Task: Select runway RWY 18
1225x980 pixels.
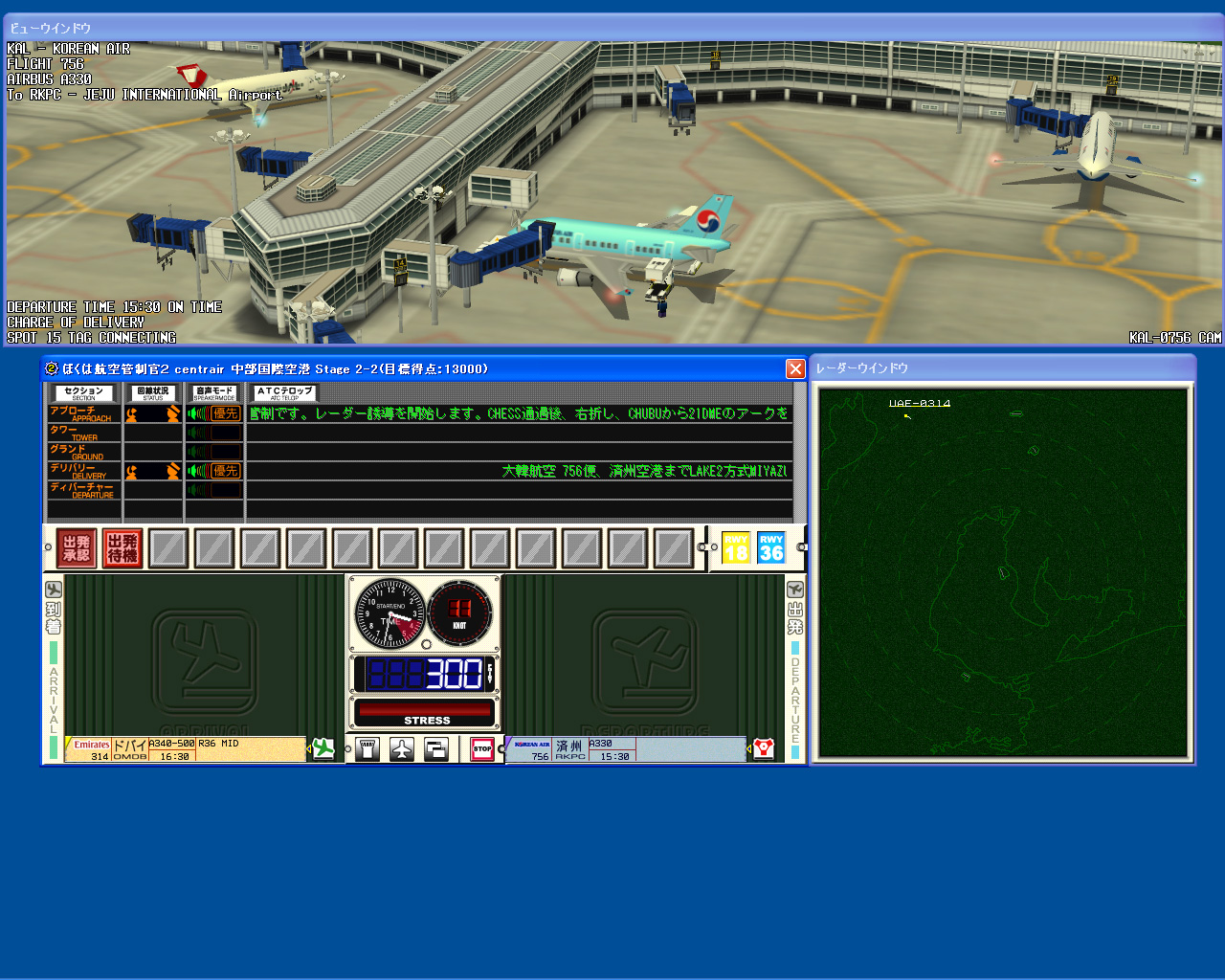Action: click(x=736, y=547)
